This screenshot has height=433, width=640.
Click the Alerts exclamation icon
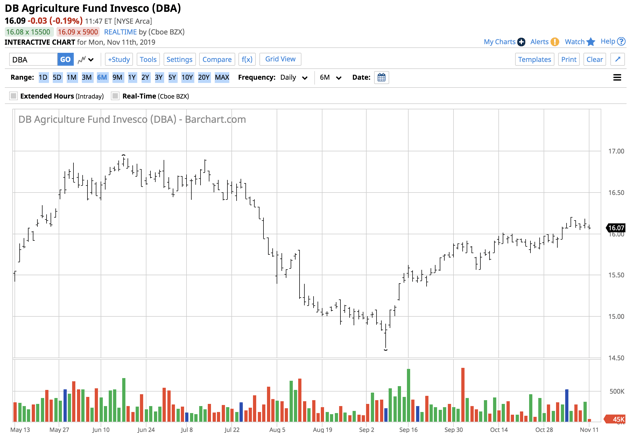click(555, 42)
